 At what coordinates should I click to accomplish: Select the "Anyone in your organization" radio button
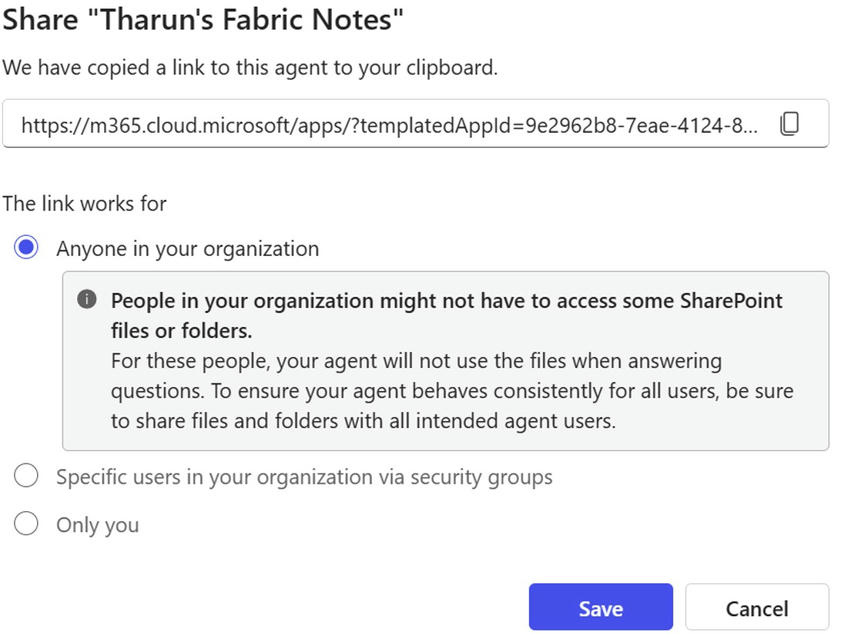[27, 248]
